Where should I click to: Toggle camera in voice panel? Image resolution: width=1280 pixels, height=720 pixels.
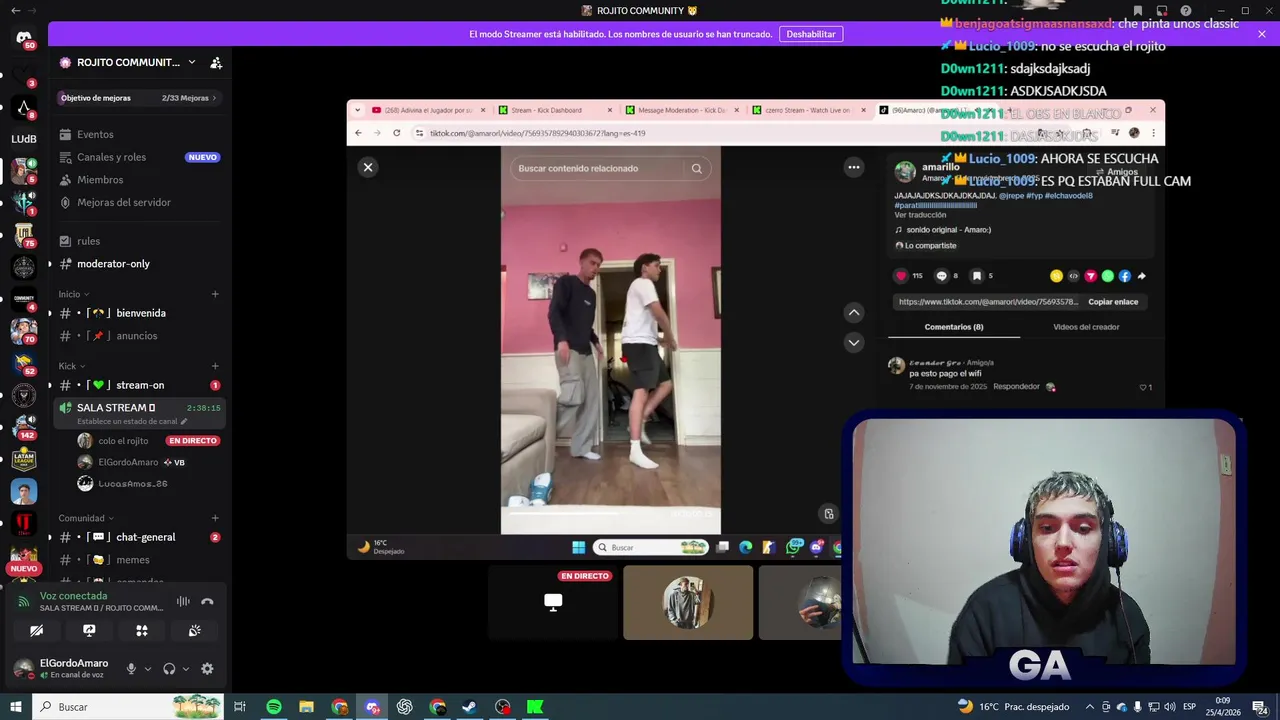[36, 630]
